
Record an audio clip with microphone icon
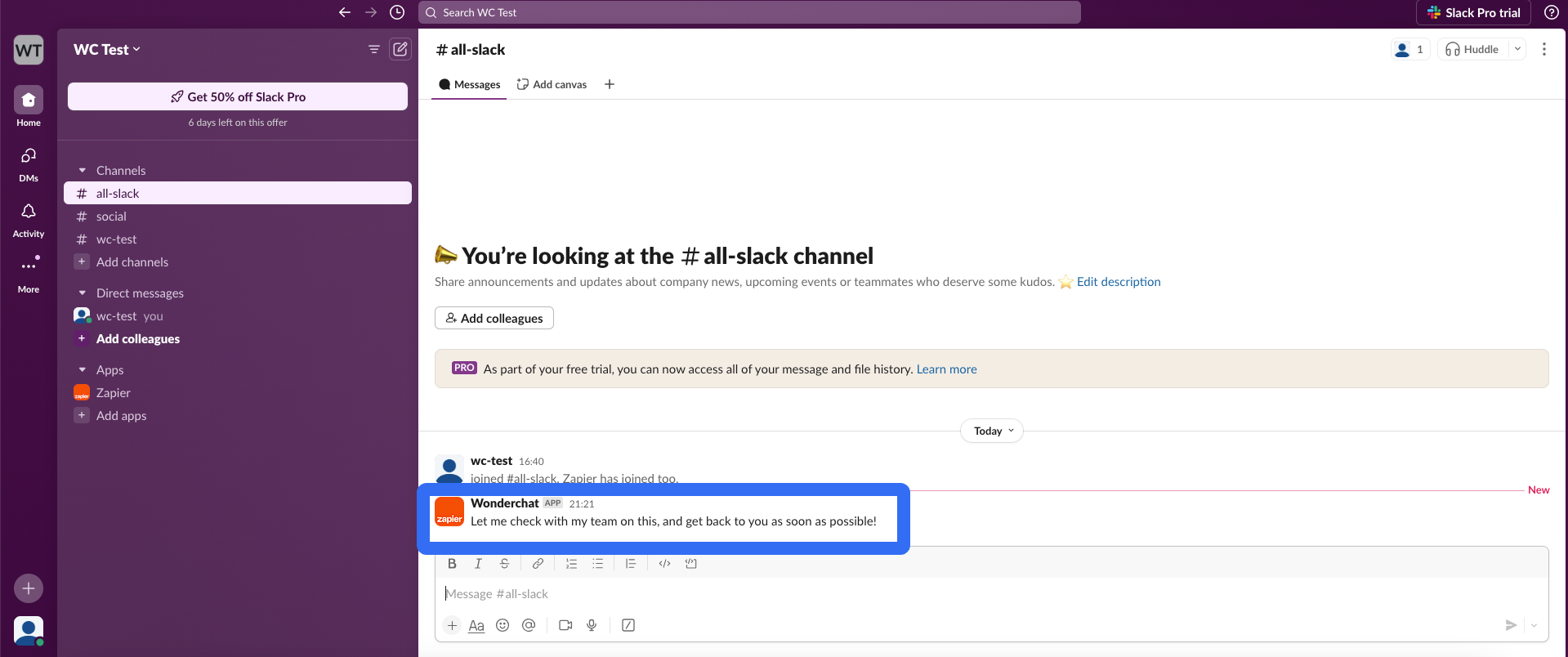pyautogui.click(x=592, y=625)
